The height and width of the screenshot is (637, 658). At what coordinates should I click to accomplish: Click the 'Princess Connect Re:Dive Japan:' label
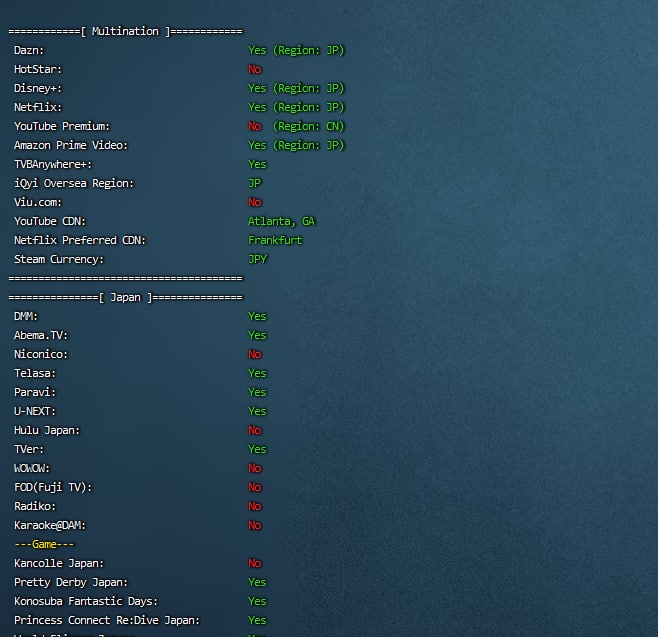pos(107,620)
